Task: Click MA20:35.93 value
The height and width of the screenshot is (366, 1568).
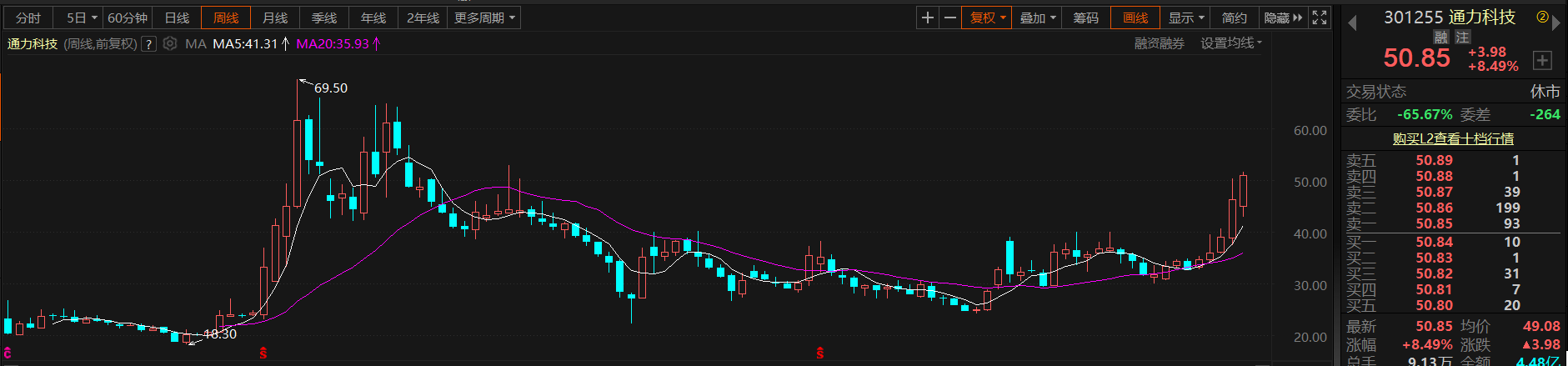Action: (333, 43)
